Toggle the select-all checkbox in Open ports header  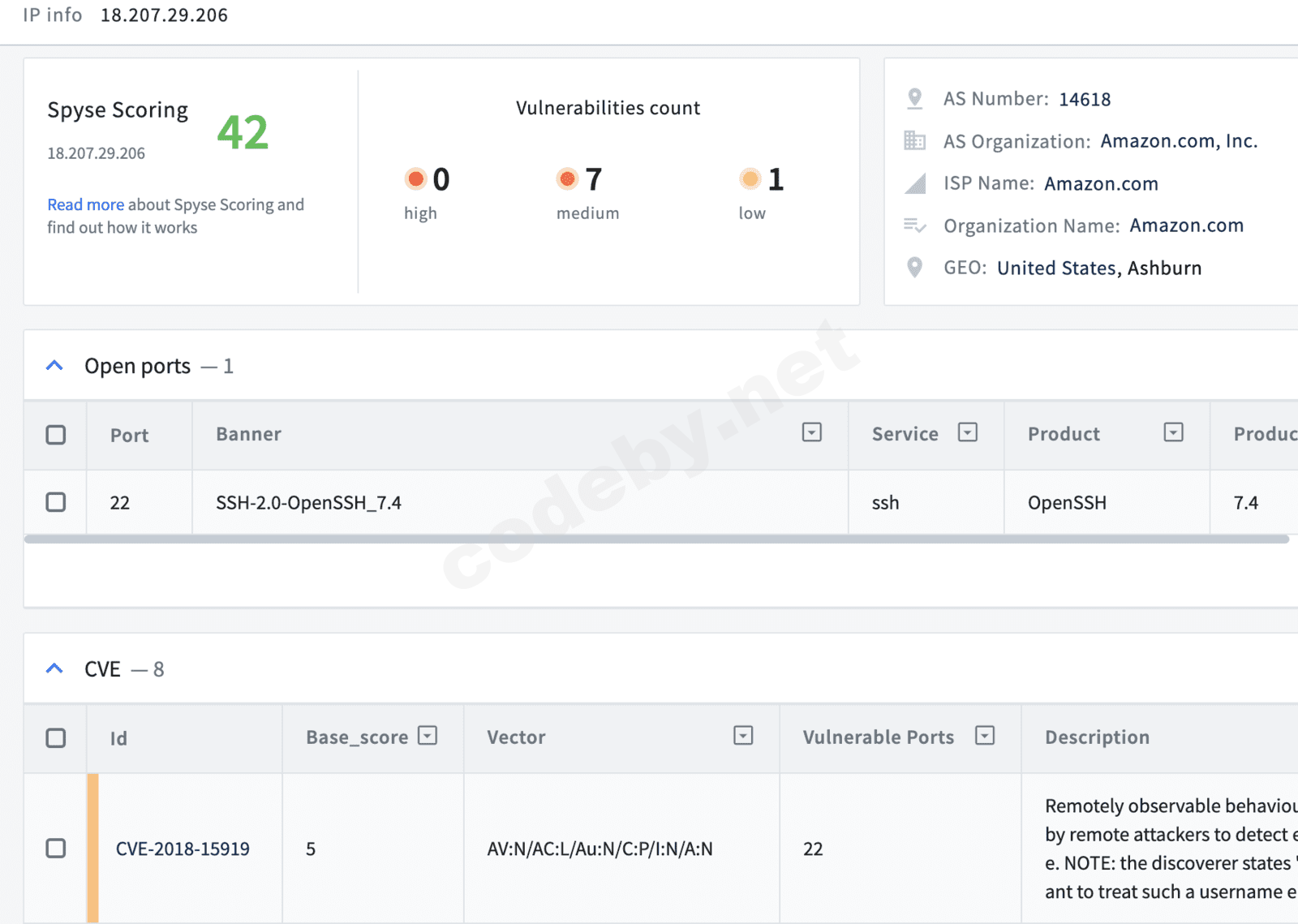pyautogui.click(x=56, y=435)
